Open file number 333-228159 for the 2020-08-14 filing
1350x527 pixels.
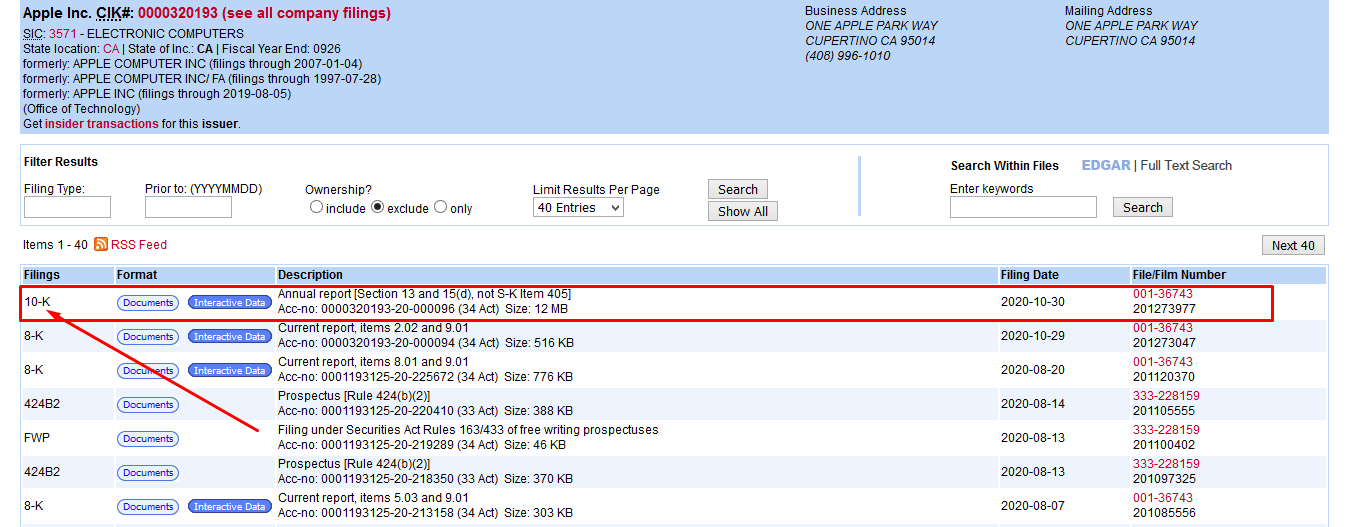pos(1166,396)
